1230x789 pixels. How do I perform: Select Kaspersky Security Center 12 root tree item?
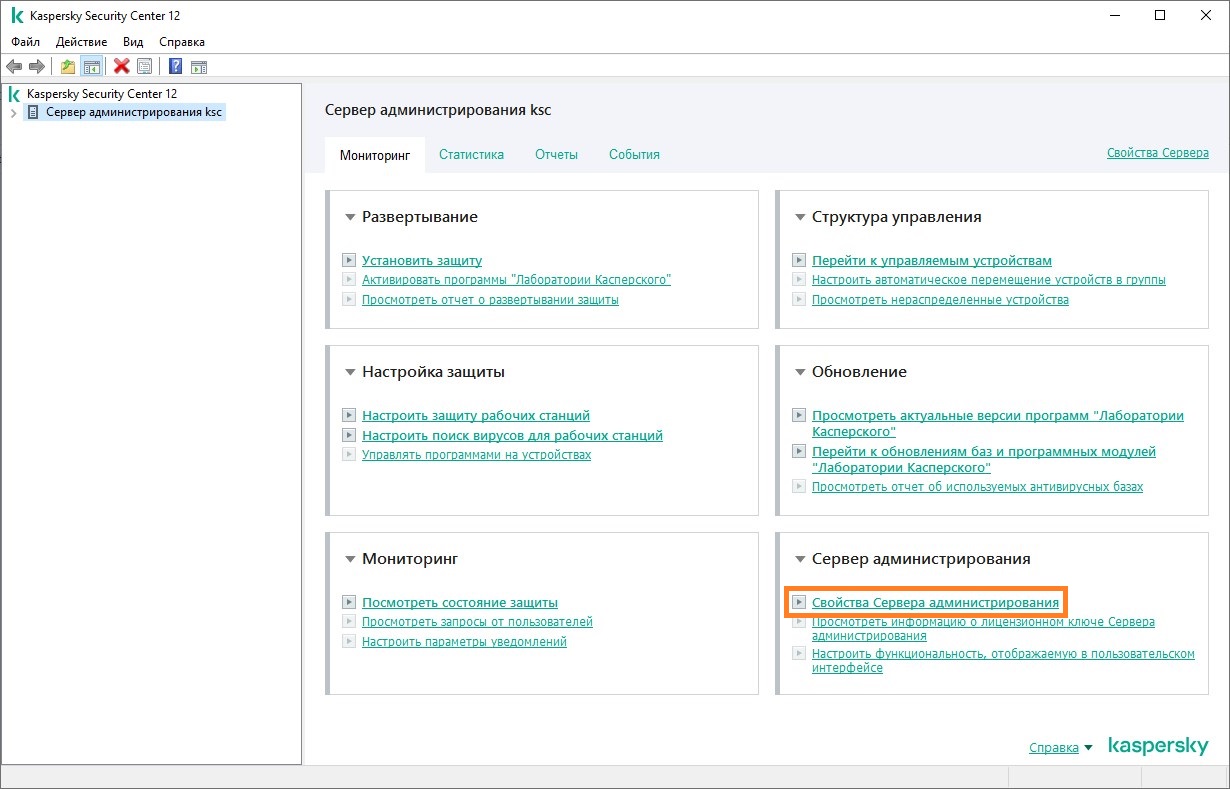coord(101,94)
